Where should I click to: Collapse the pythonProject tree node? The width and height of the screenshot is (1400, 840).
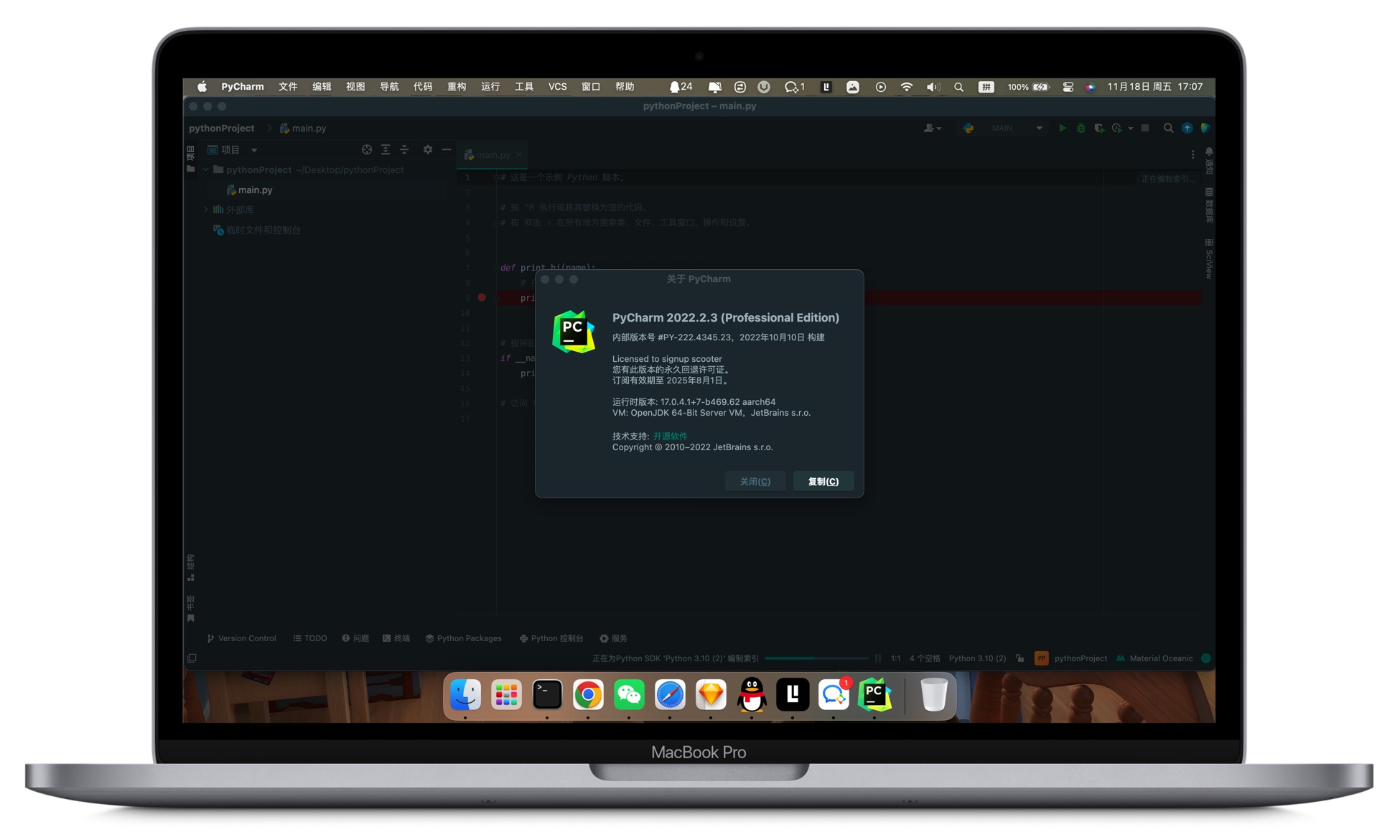(x=206, y=170)
